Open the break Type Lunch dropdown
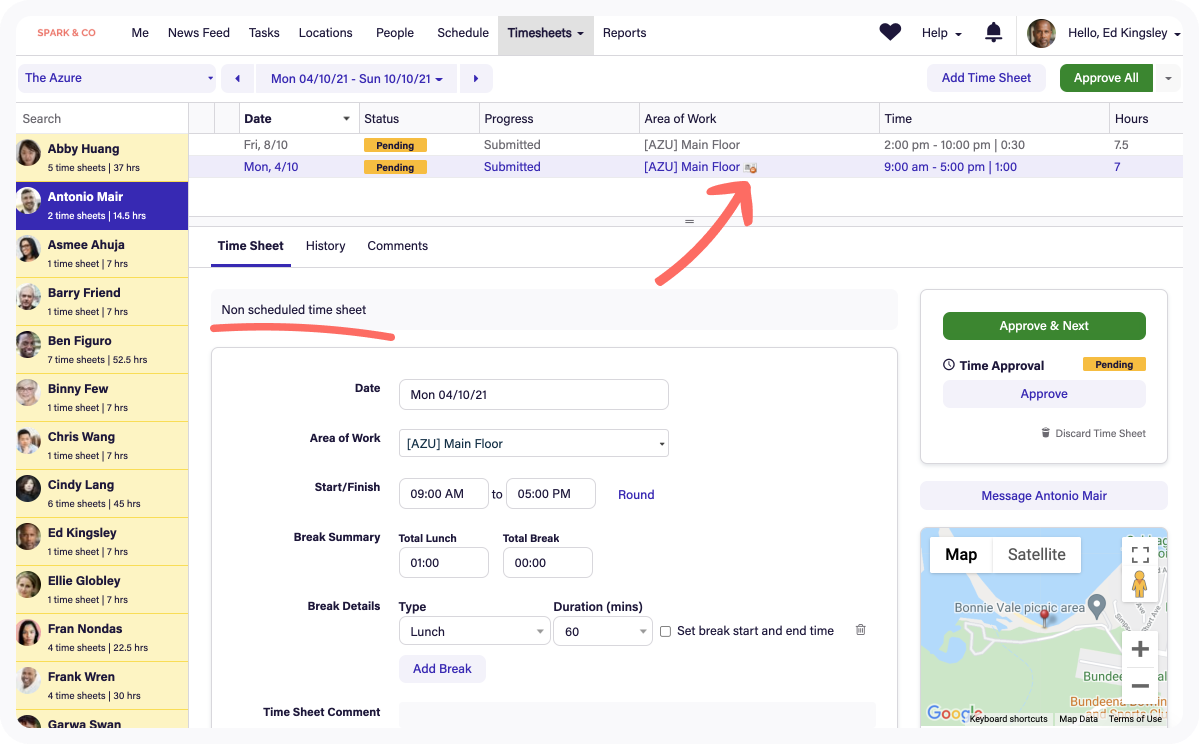This screenshot has width=1199, height=744. (x=474, y=631)
